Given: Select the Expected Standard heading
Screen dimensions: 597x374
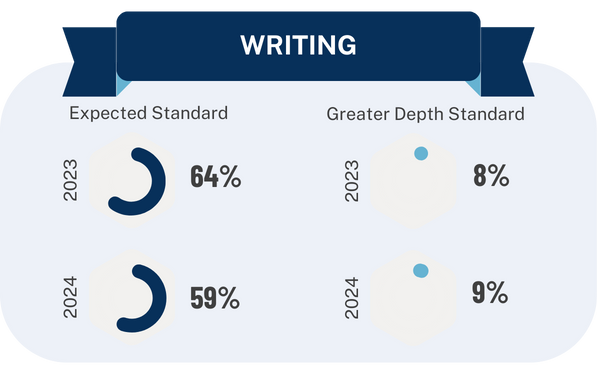Looking at the screenshot, I should [x=148, y=113].
